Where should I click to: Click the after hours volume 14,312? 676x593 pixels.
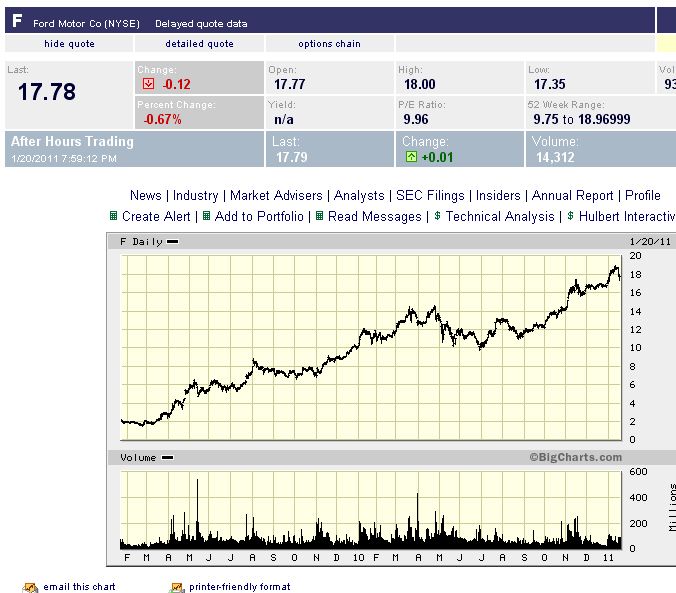(x=555, y=157)
